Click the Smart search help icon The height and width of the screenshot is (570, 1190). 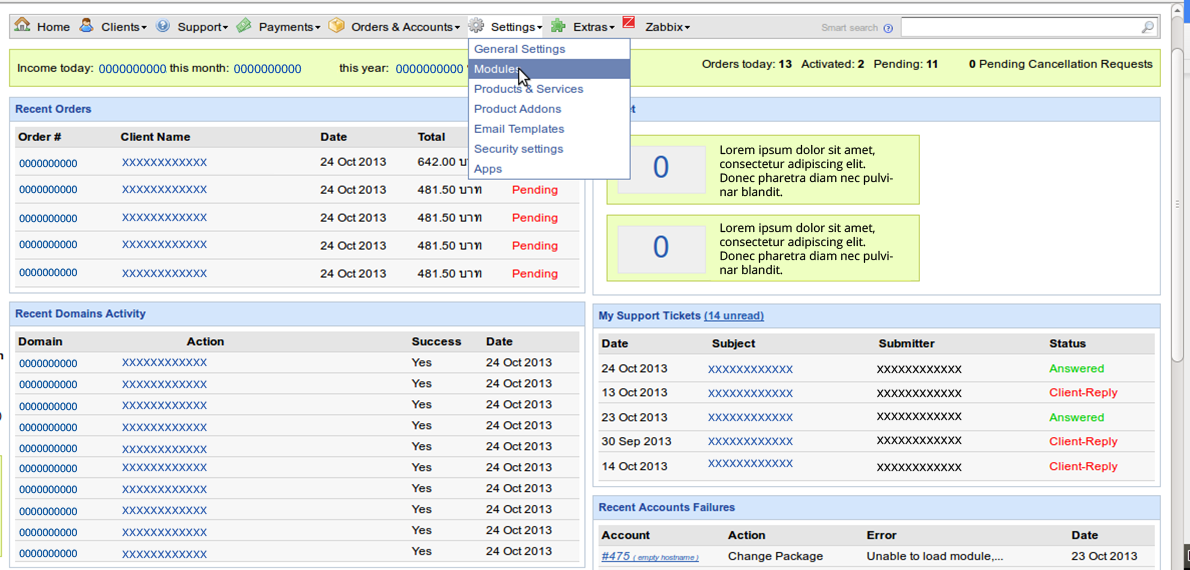pyautogui.click(x=888, y=28)
